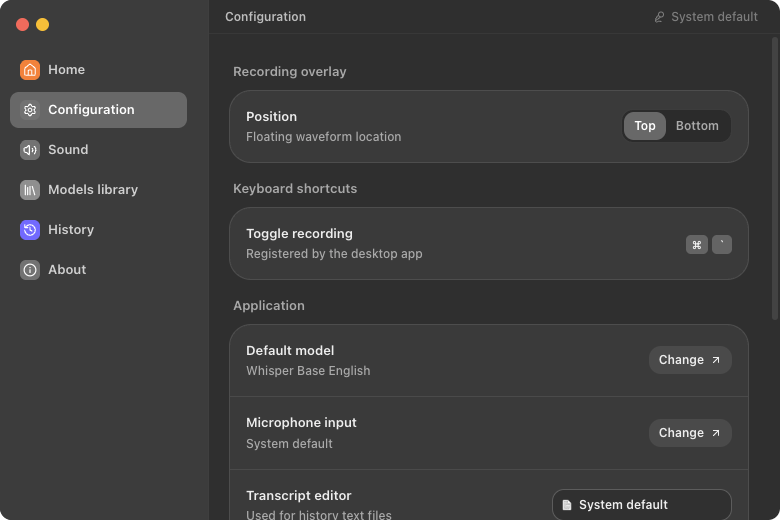Click the About info icon

point(30,270)
